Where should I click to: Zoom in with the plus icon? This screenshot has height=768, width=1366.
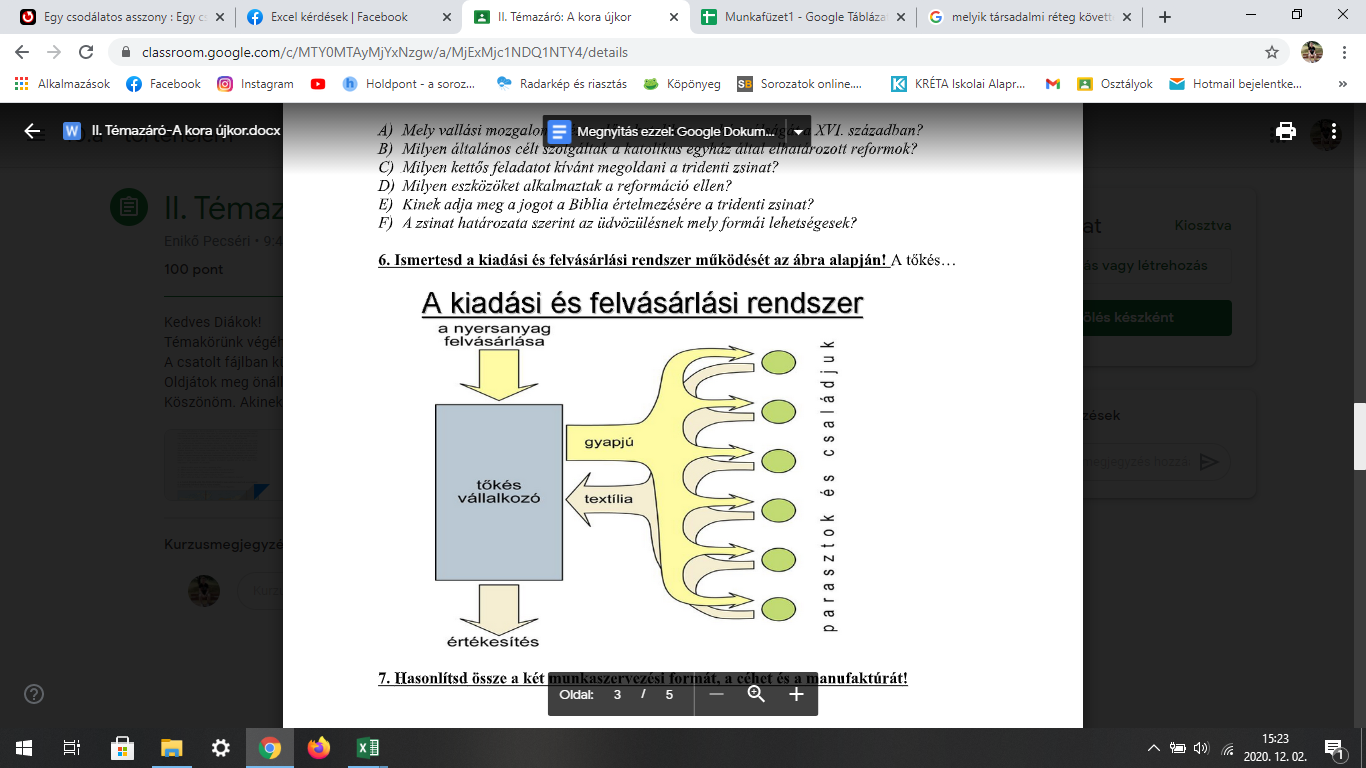796,694
